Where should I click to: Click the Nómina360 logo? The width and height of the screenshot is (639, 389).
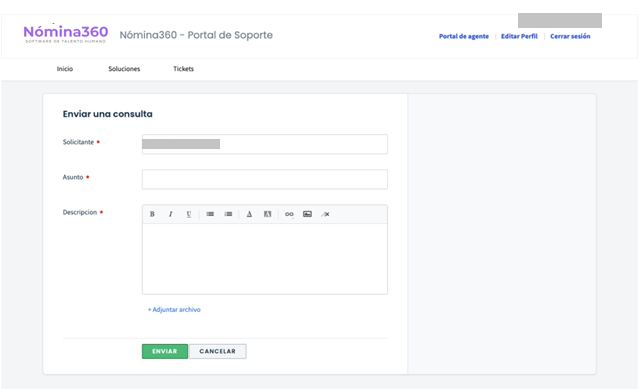(66, 34)
